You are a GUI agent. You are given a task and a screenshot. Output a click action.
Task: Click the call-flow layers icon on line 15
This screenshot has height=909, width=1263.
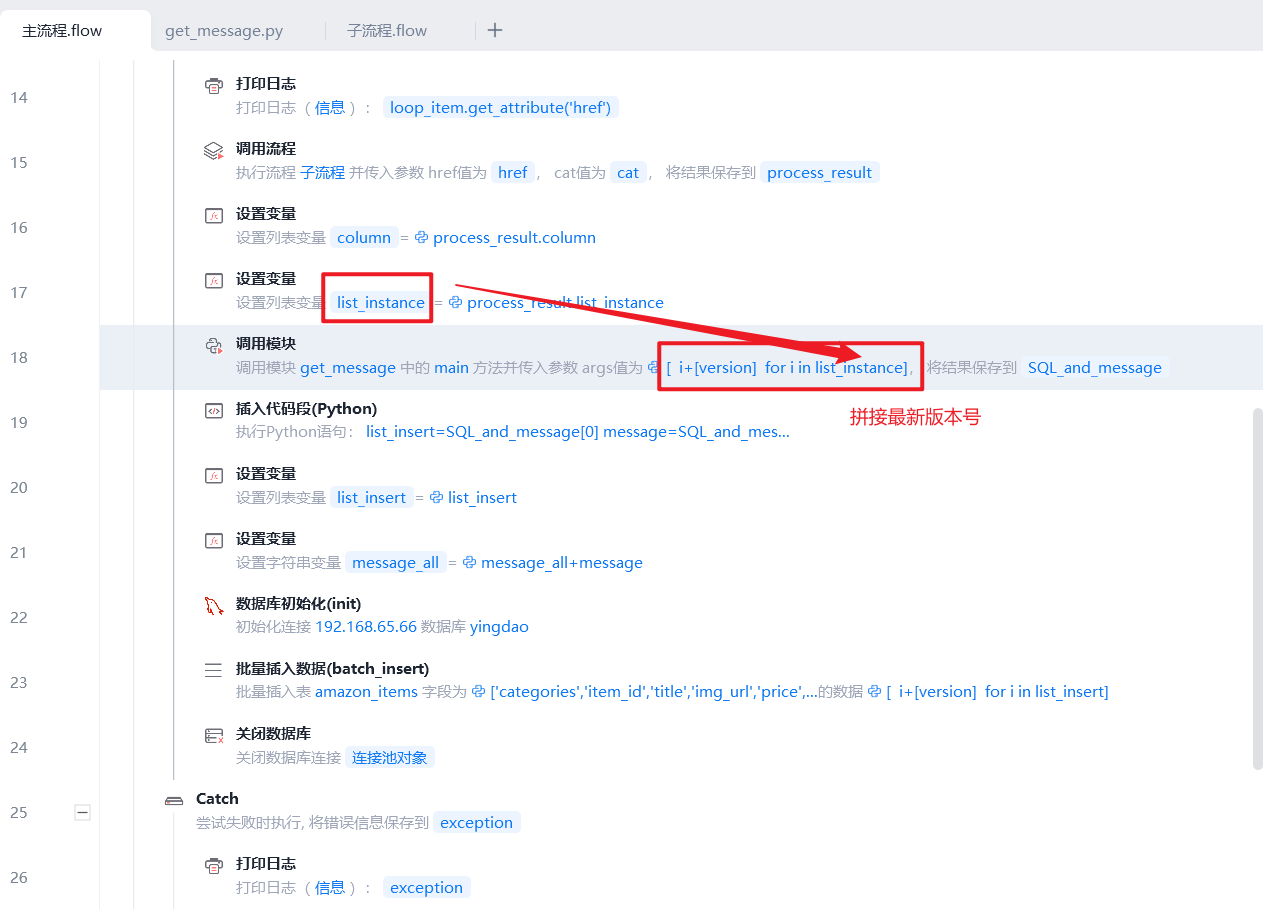(x=214, y=151)
